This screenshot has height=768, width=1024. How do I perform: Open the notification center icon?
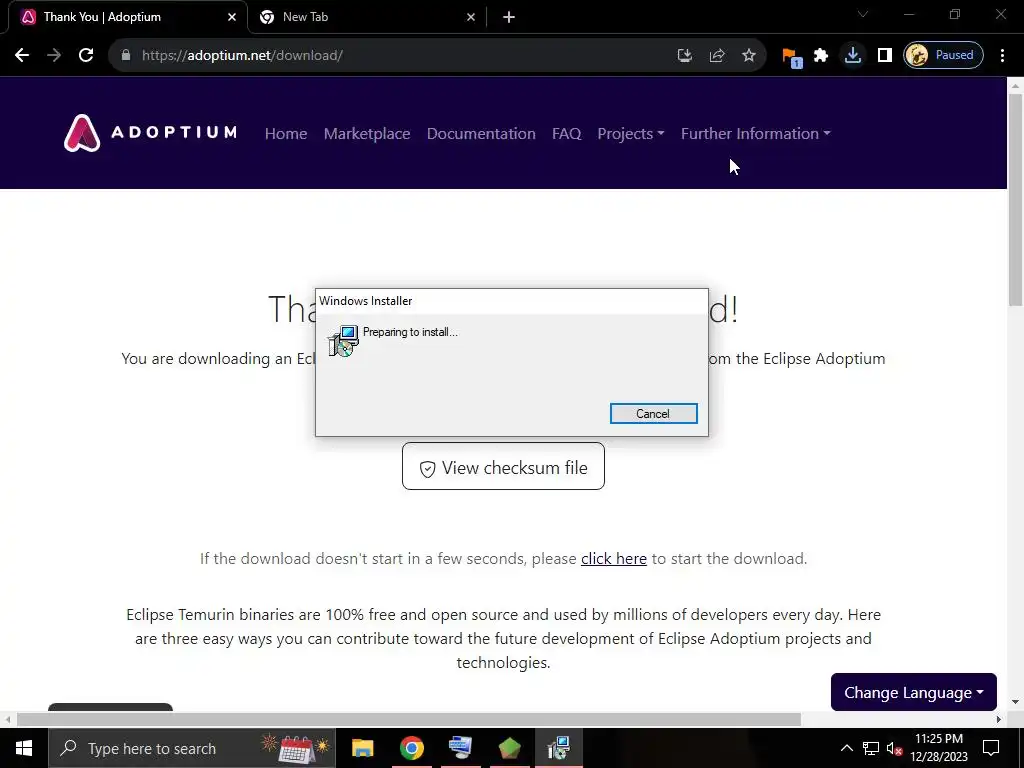[991, 748]
